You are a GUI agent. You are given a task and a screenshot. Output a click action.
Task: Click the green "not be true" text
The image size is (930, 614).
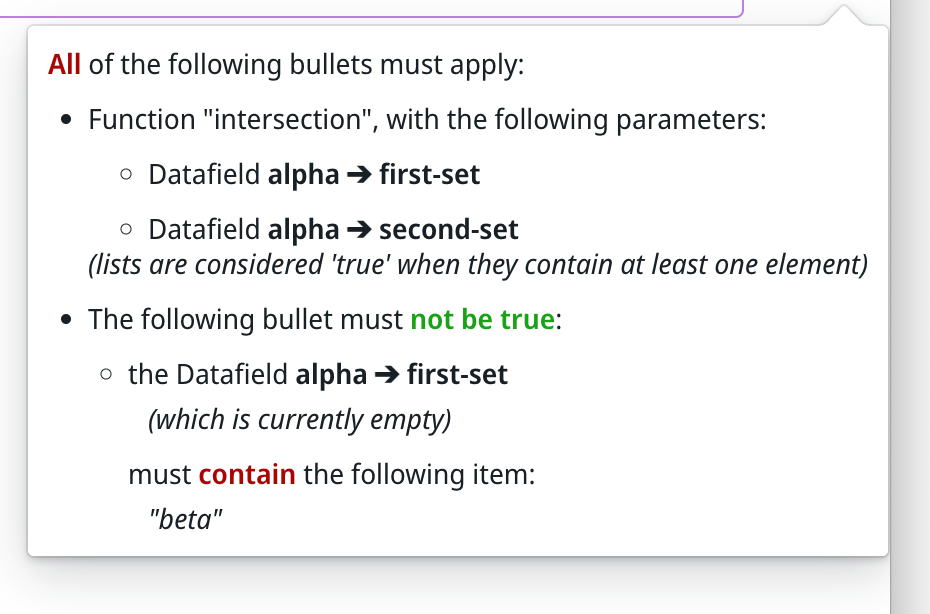click(481, 320)
